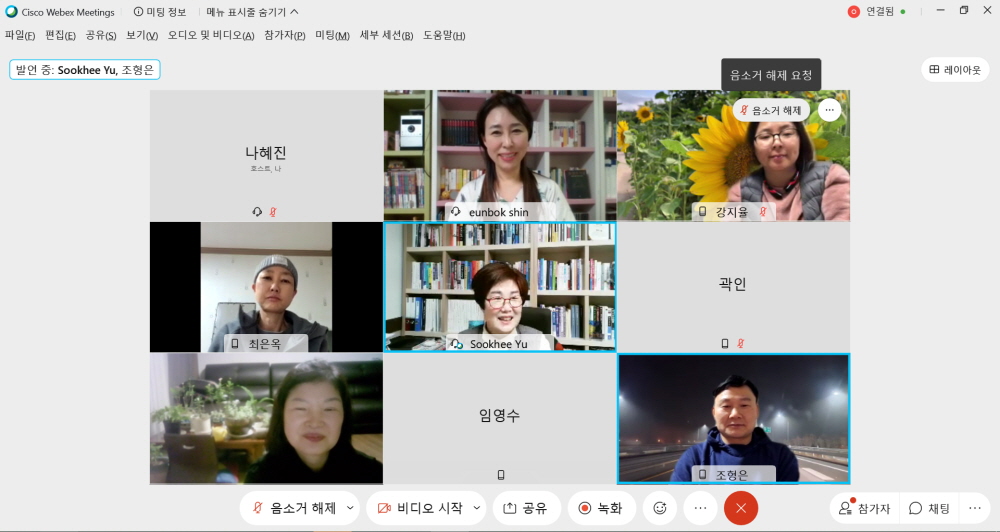Open 미팅 정보 meeting info
This screenshot has width=1000, height=532.
[159, 12]
